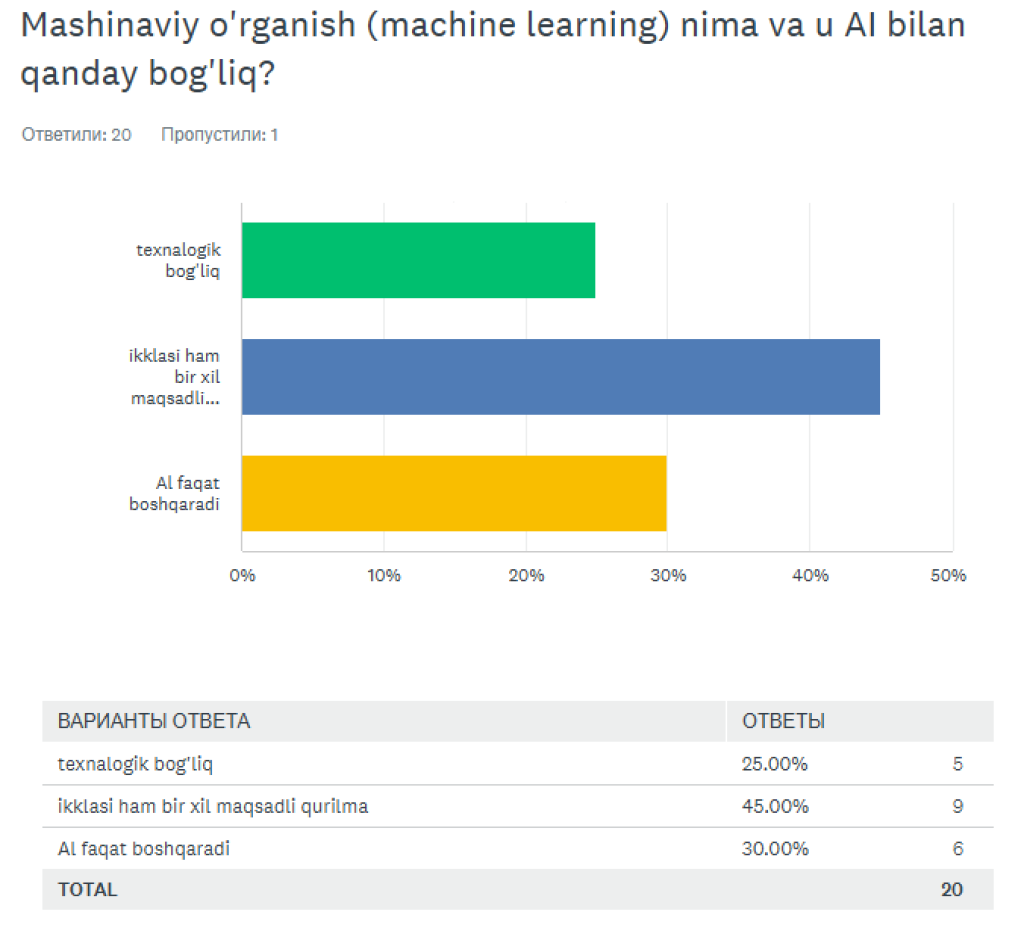Click the 30.00% value in the table
The width and height of the screenshot is (1024, 937).
click(775, 849)
